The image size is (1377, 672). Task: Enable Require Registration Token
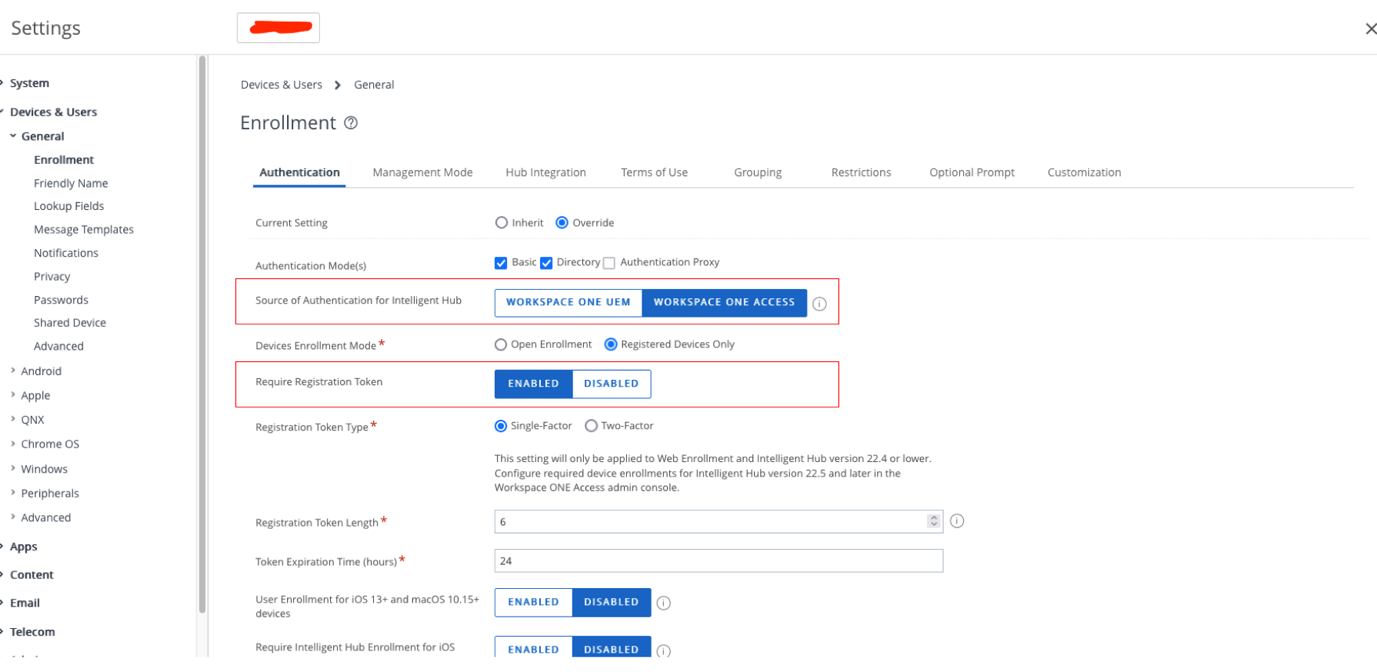click(533, 384)
